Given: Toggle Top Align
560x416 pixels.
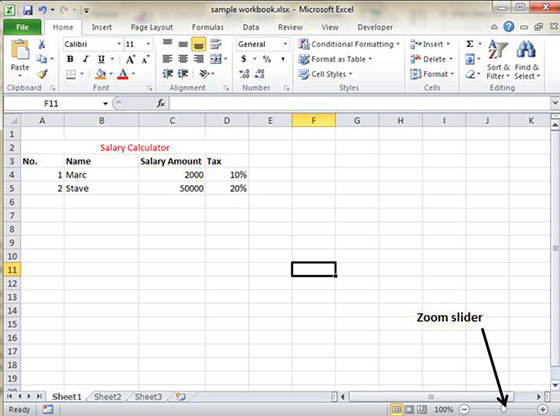Looking at the screenshot, I should tap(168, 44).
